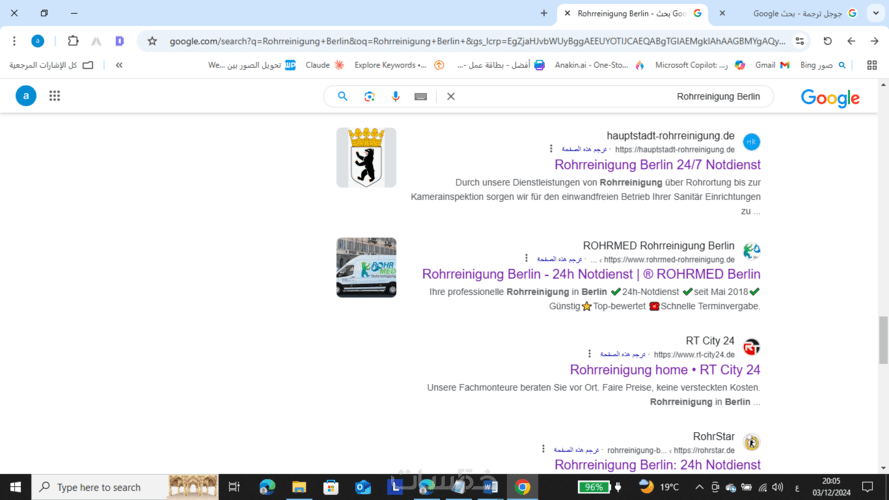Viewport: 889px width, 500px height.
Task: Click the ROHRMED site favicon
Action: point(751,251)
